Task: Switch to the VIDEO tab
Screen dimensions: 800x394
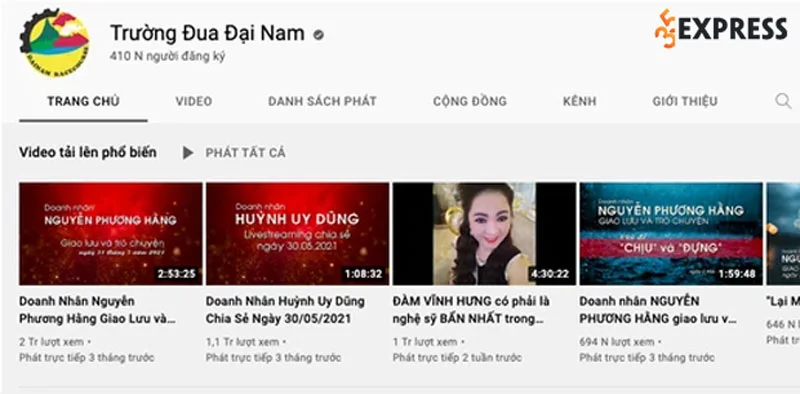Action: pos(194,101)
